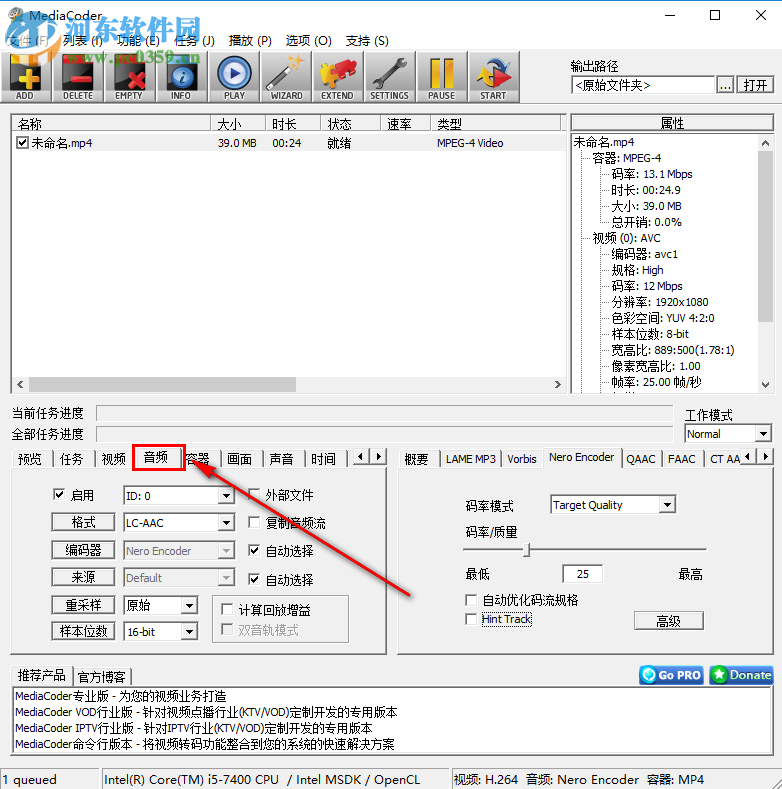This screenshot has height=789, width=782.
Task: Click the 属性 panel header
Action: coord(672,123)
